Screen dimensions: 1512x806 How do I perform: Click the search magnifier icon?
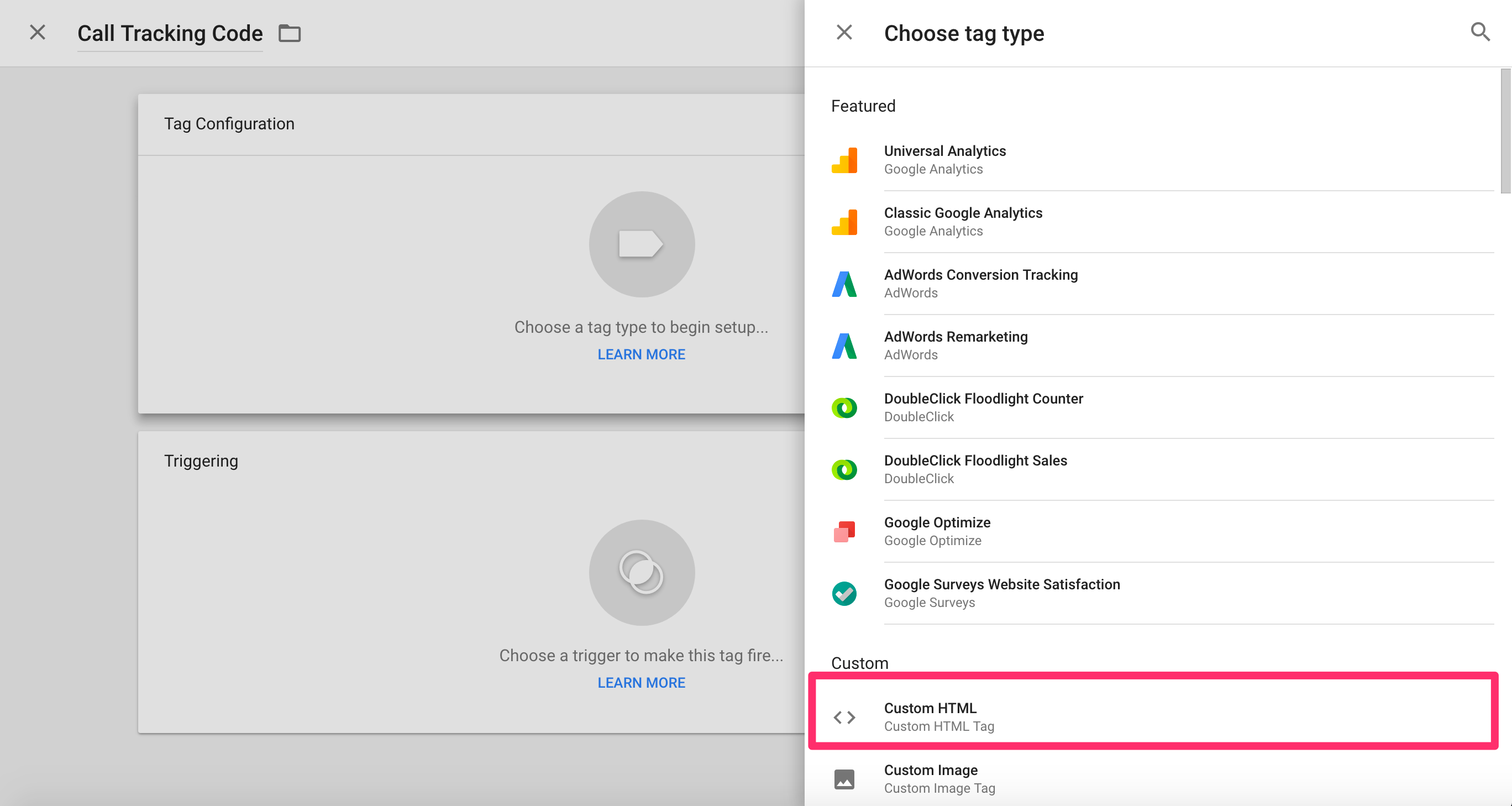[x=1480, y=32]
